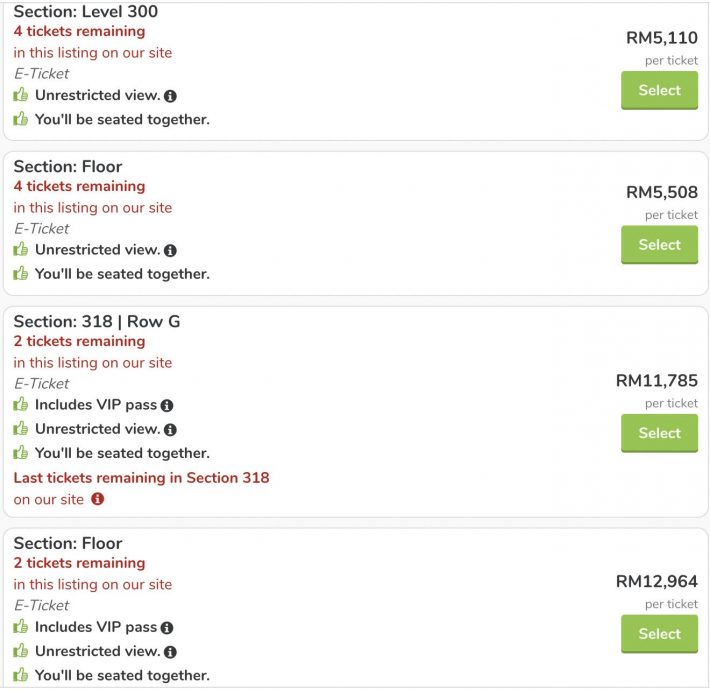
Task: Select the RM5,110 Level 300 tickets
Action: 659,90
